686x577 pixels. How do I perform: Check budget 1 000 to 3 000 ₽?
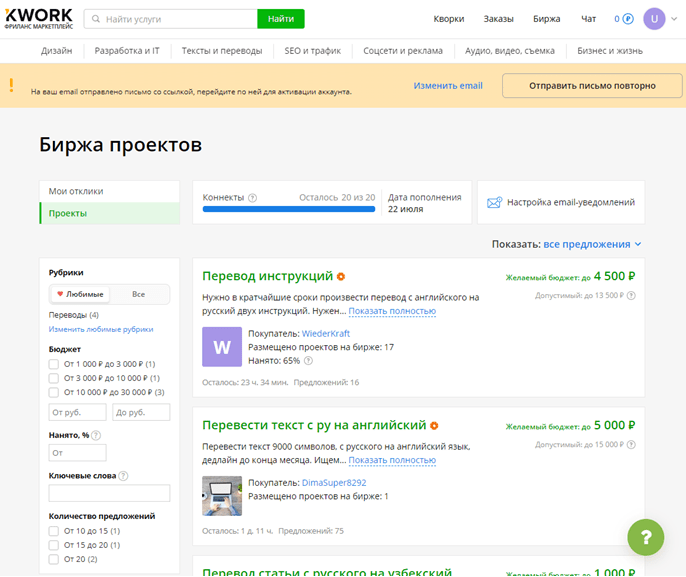54,364
